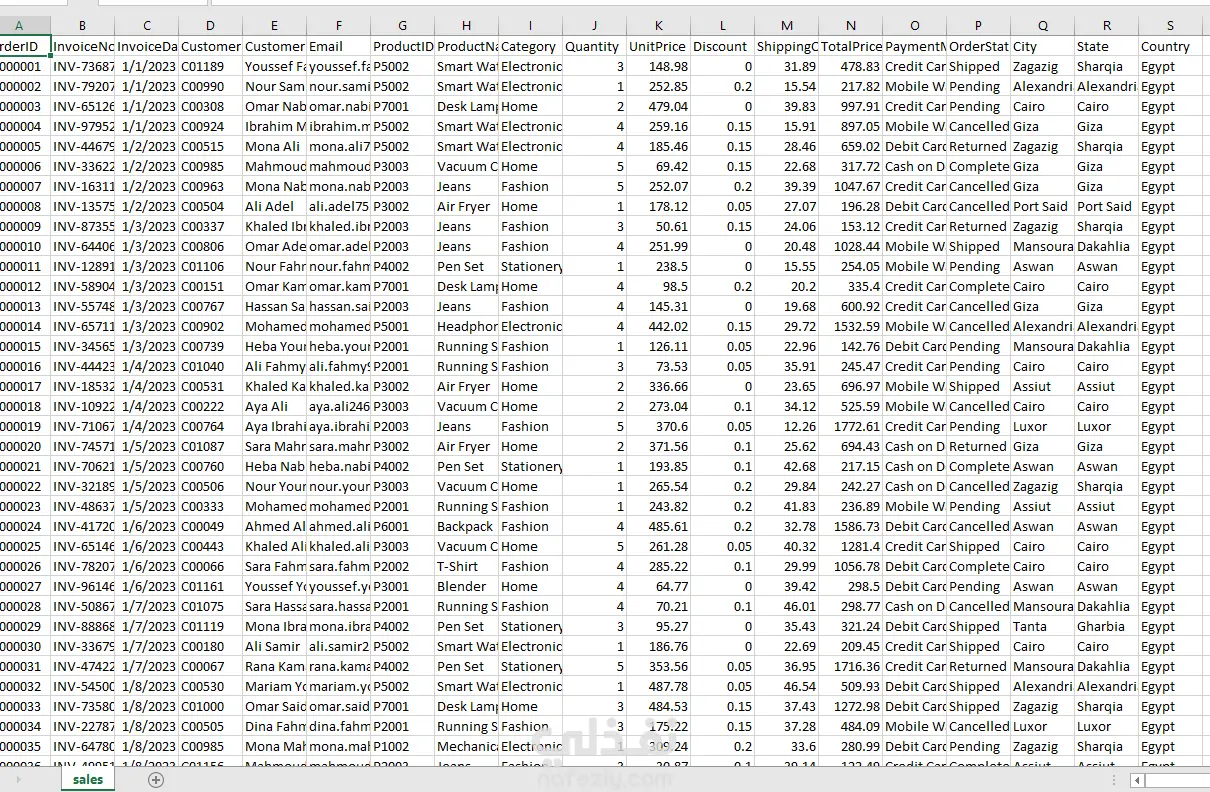This screenshot has height=792, width=1210.
Task: Select column P header
Action: pyautogui.click(x=979, y=25)
